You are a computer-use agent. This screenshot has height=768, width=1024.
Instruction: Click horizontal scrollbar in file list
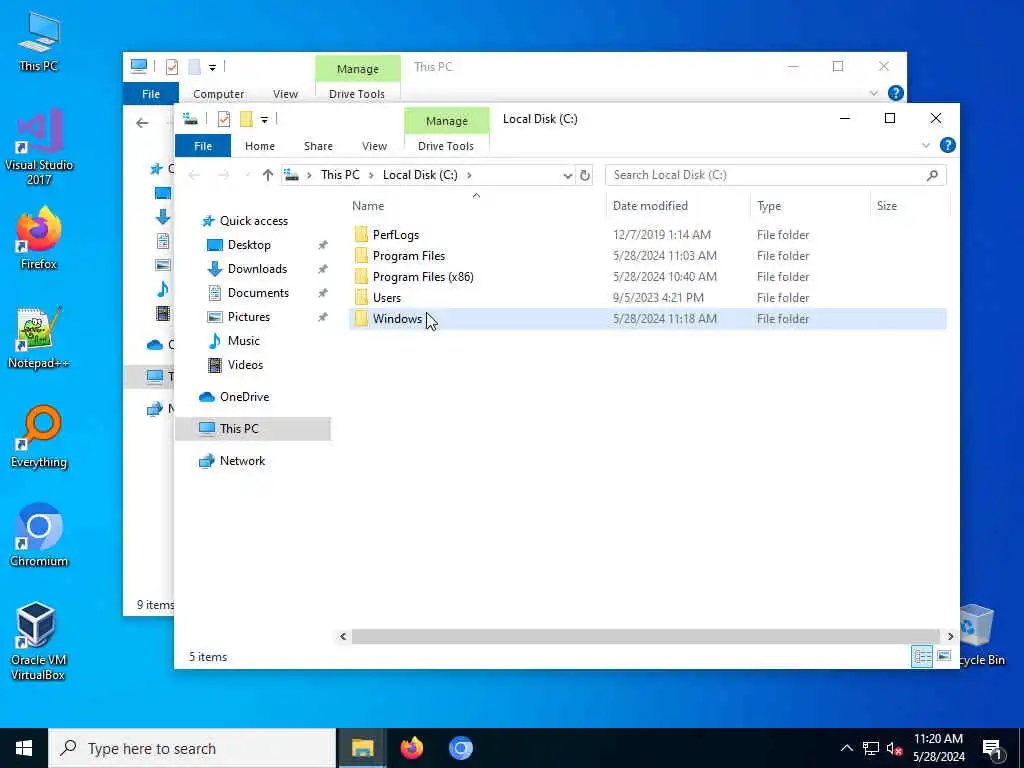(x=645, y=636)
